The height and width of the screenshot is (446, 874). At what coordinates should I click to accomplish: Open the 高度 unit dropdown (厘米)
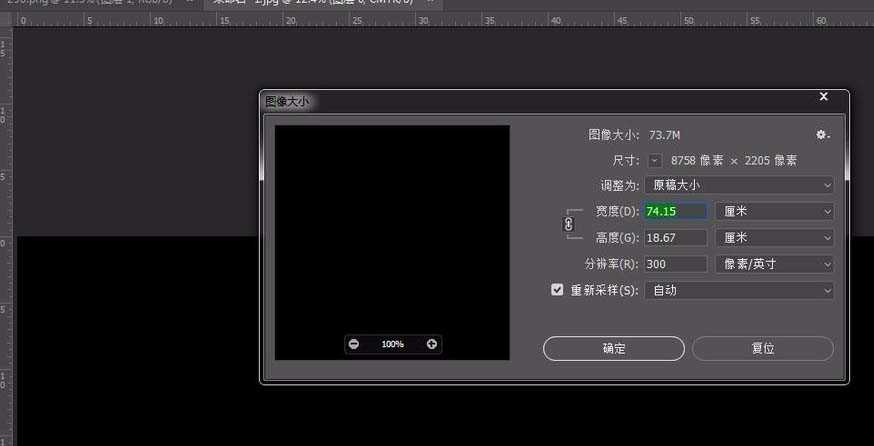(774, 238)
